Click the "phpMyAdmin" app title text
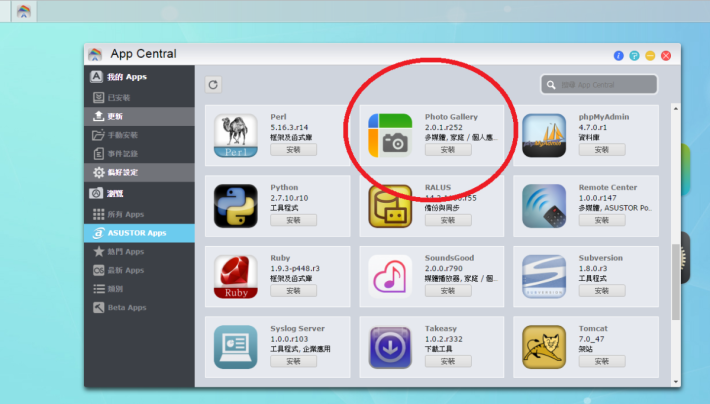The height and width of the screenshot is (404, 710). click(x=604, y=117)
